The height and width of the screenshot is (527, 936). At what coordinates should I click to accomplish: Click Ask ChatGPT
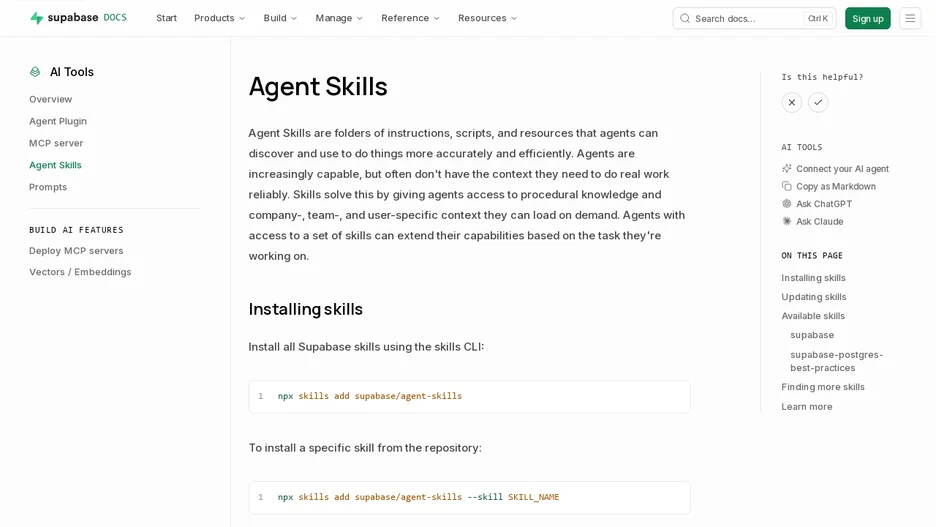(824, 204)
